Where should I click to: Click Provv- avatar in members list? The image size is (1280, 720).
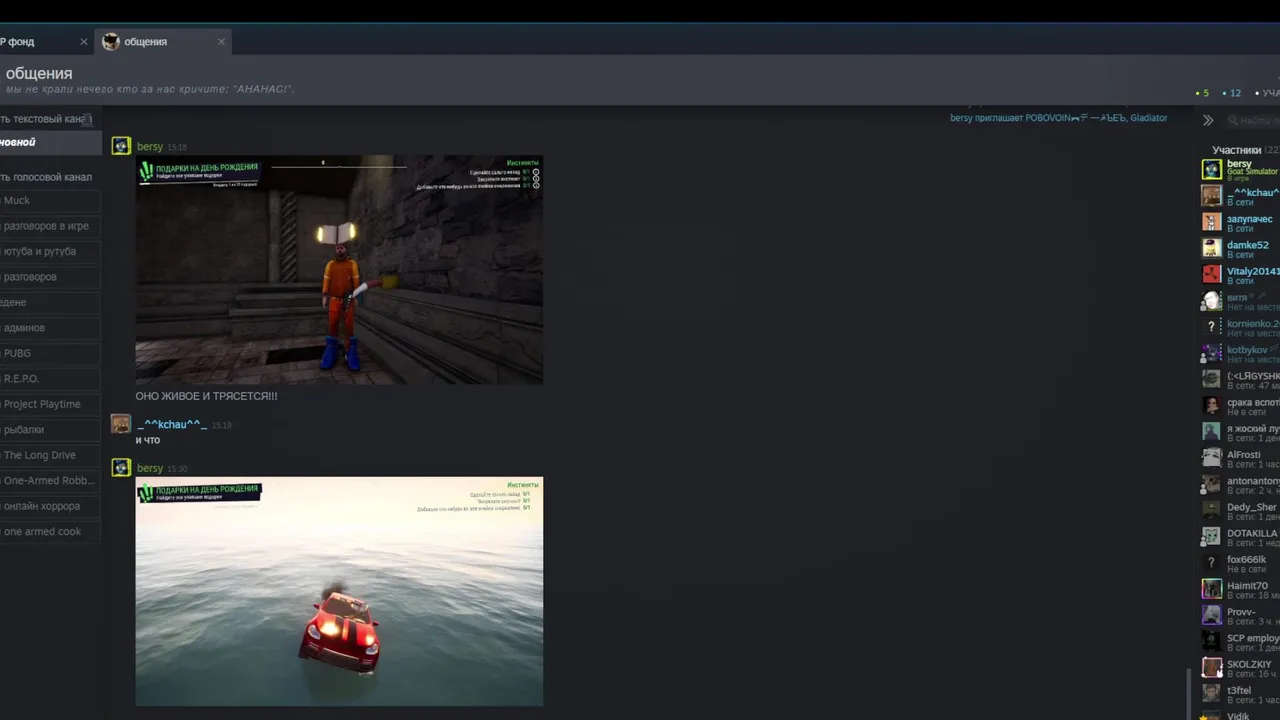coord(1211,614)
